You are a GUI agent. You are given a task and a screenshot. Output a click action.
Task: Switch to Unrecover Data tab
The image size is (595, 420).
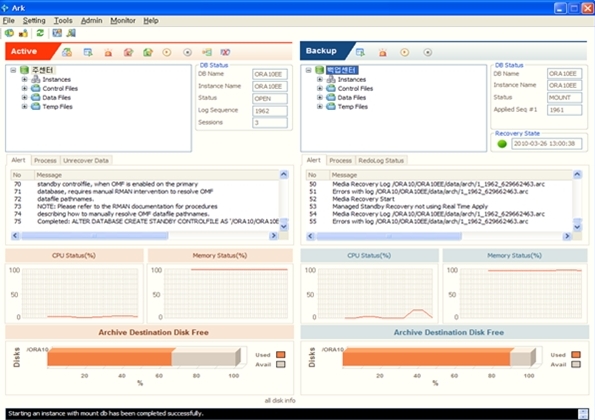86,160
